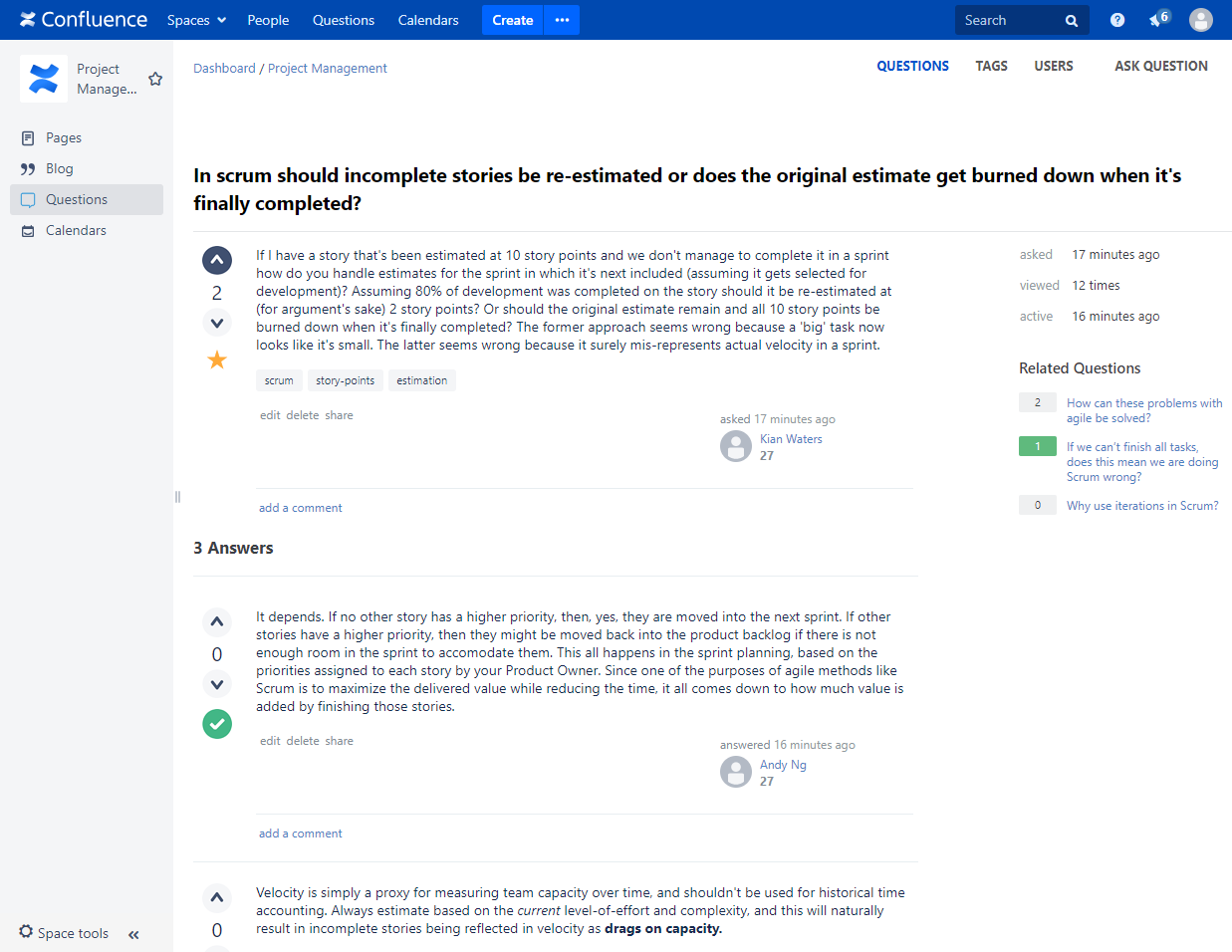Click the Create button
Screen dimensions: 1232x952
click(x=513, y=20)
